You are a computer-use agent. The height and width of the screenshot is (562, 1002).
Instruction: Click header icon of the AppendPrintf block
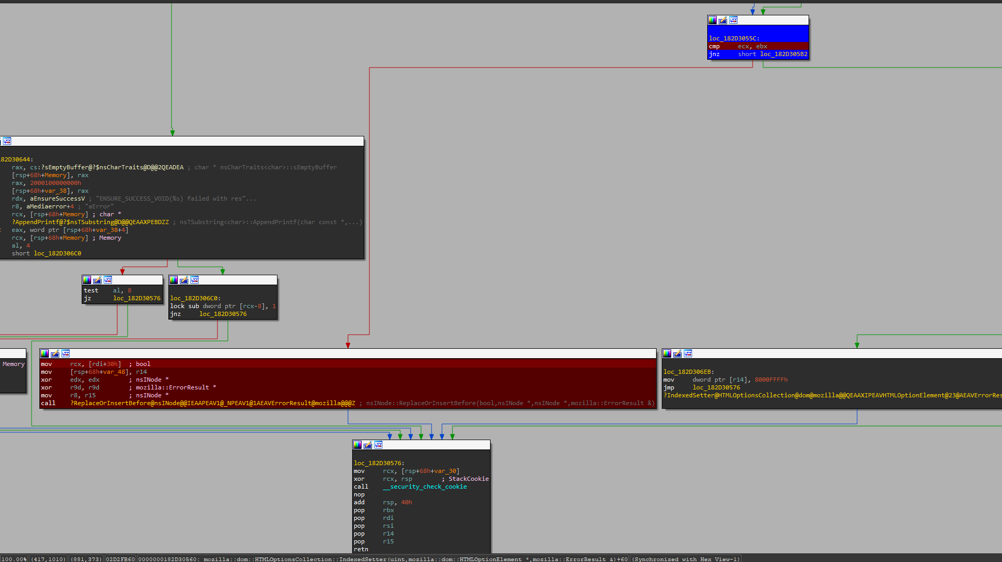point(6,141)
